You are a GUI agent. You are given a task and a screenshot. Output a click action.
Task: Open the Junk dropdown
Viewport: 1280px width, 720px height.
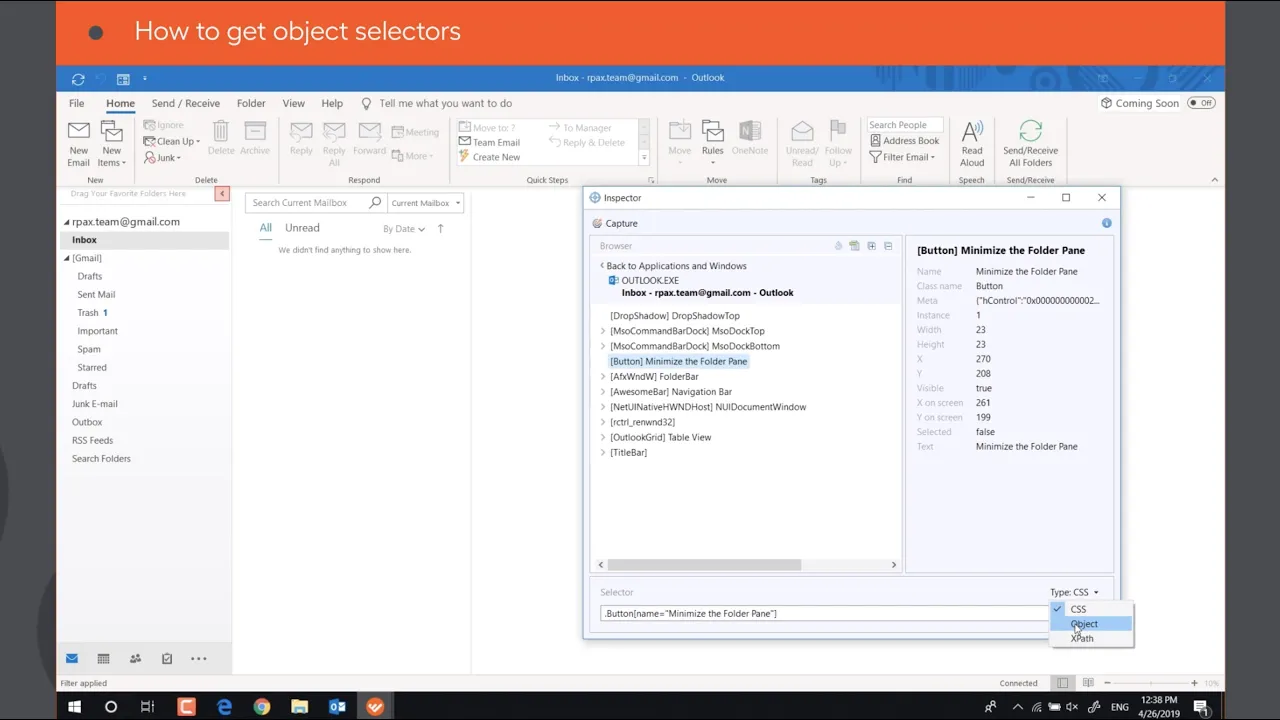click(162, 157)
